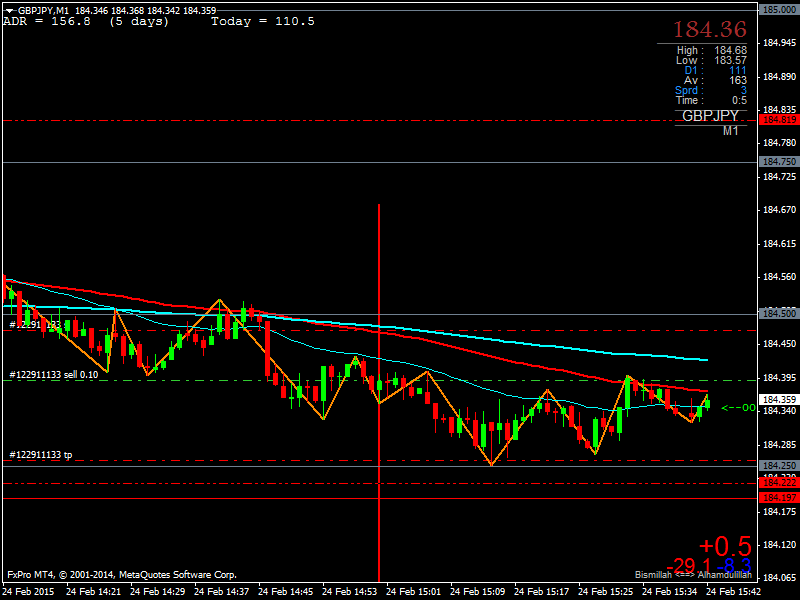Click the red vertical line marker on chart
Screen dimensions: 800x600
(379, 393)
